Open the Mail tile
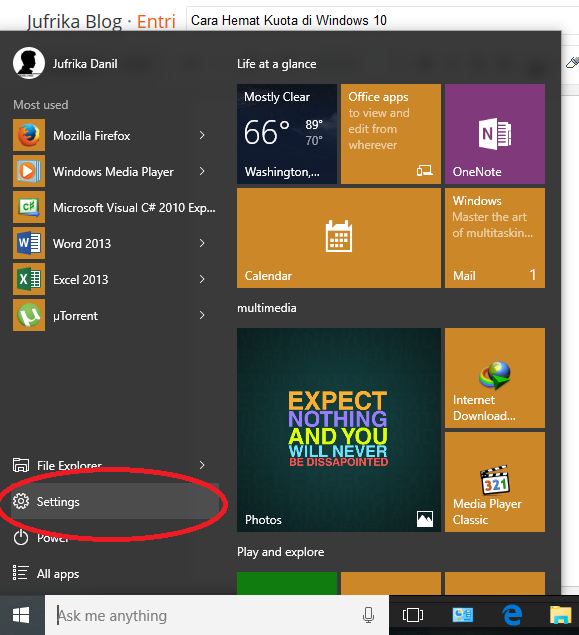The width and height of the screenshot is (579, 635). [495, 238]
